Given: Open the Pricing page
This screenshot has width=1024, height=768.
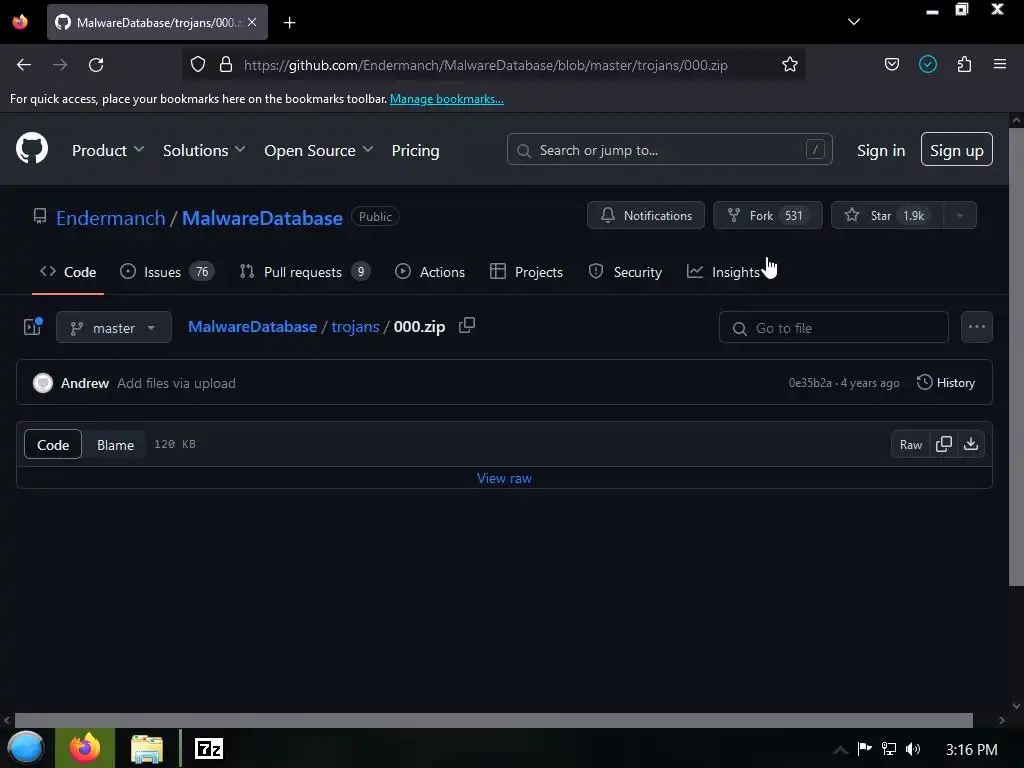Looking at the screenshot, I should point(415,150).
